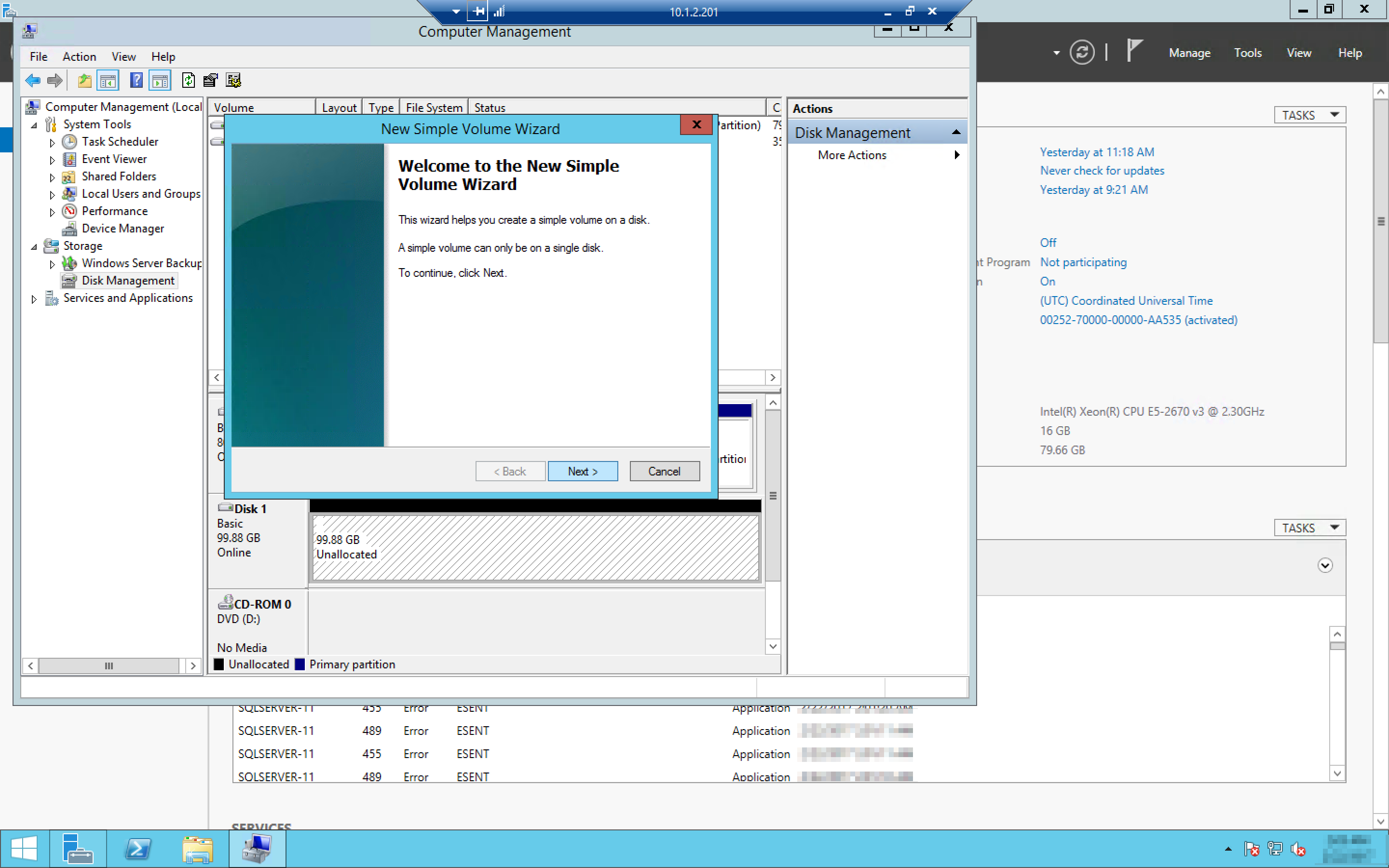Image resolution: width=1389 pixels, height=868 pixels.
Task: Open the notifications flag icon
Action: (x=1134, y=51)
